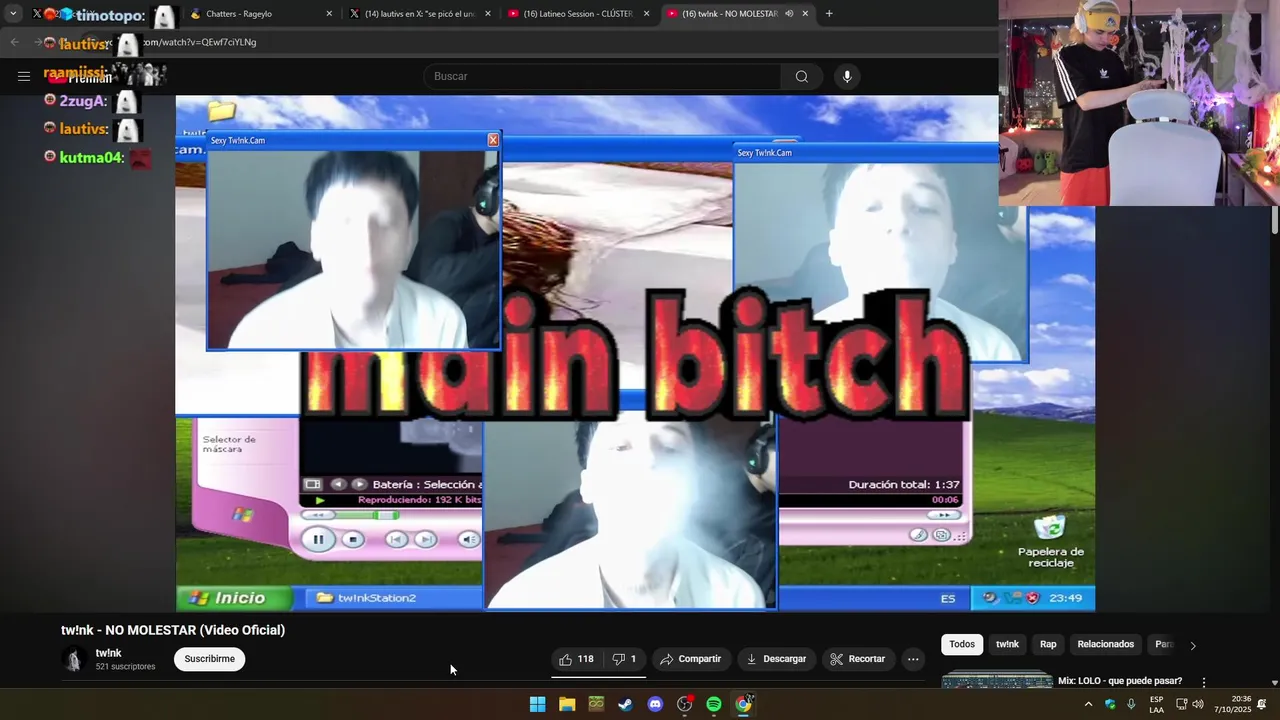Open options for the LOLO mix
The height and width of the screenshot is (720, 1280).
coord(1204,682)
